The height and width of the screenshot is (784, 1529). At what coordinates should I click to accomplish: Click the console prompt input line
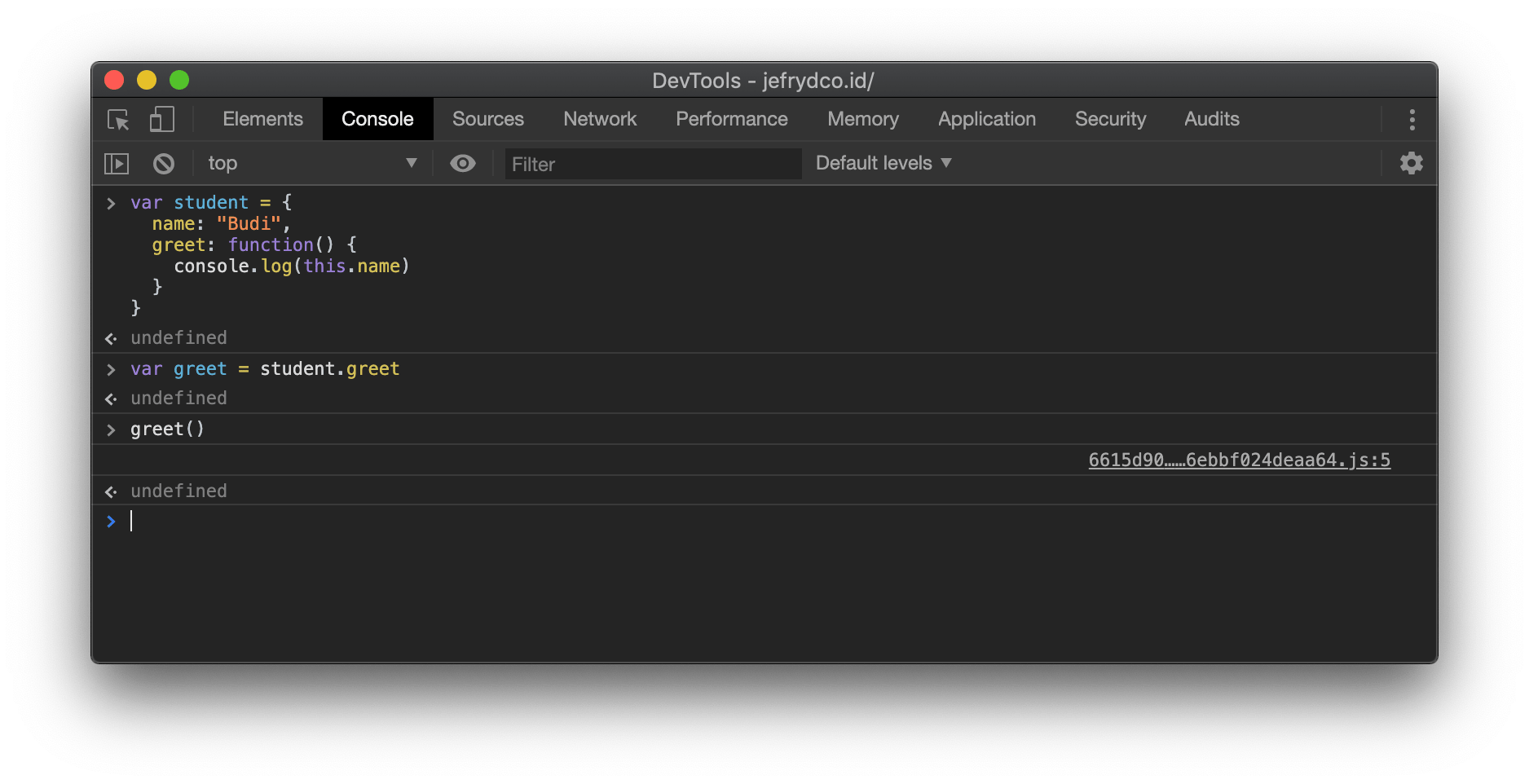[764, 522]
